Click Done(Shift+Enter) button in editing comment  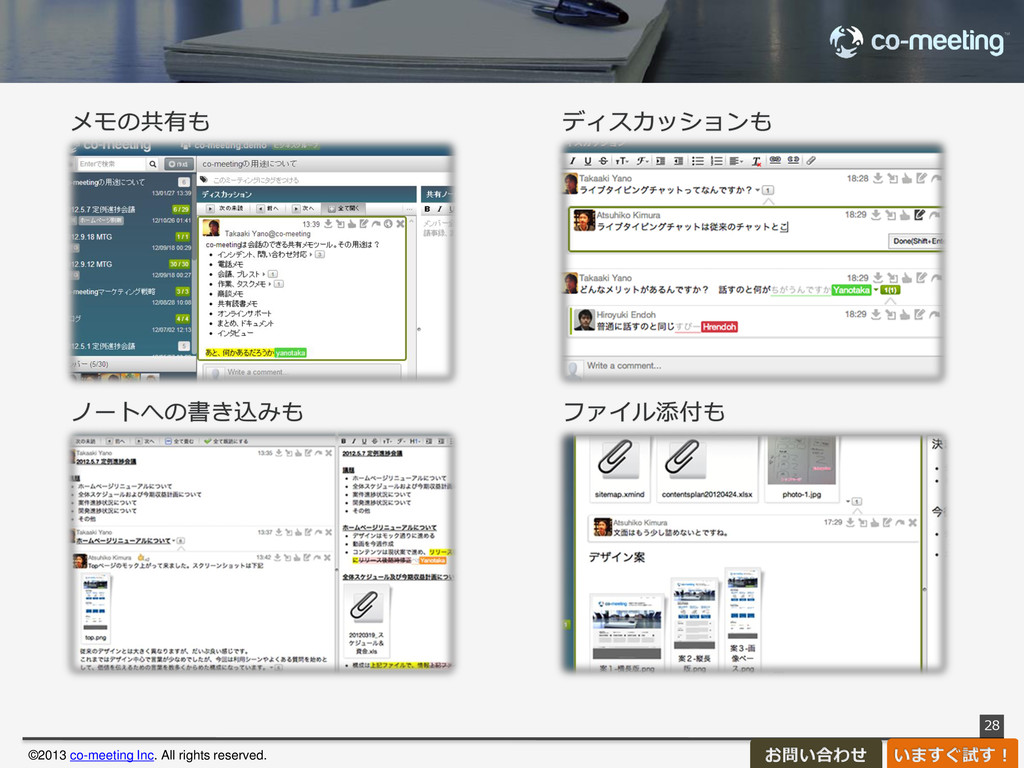(917, 241)
